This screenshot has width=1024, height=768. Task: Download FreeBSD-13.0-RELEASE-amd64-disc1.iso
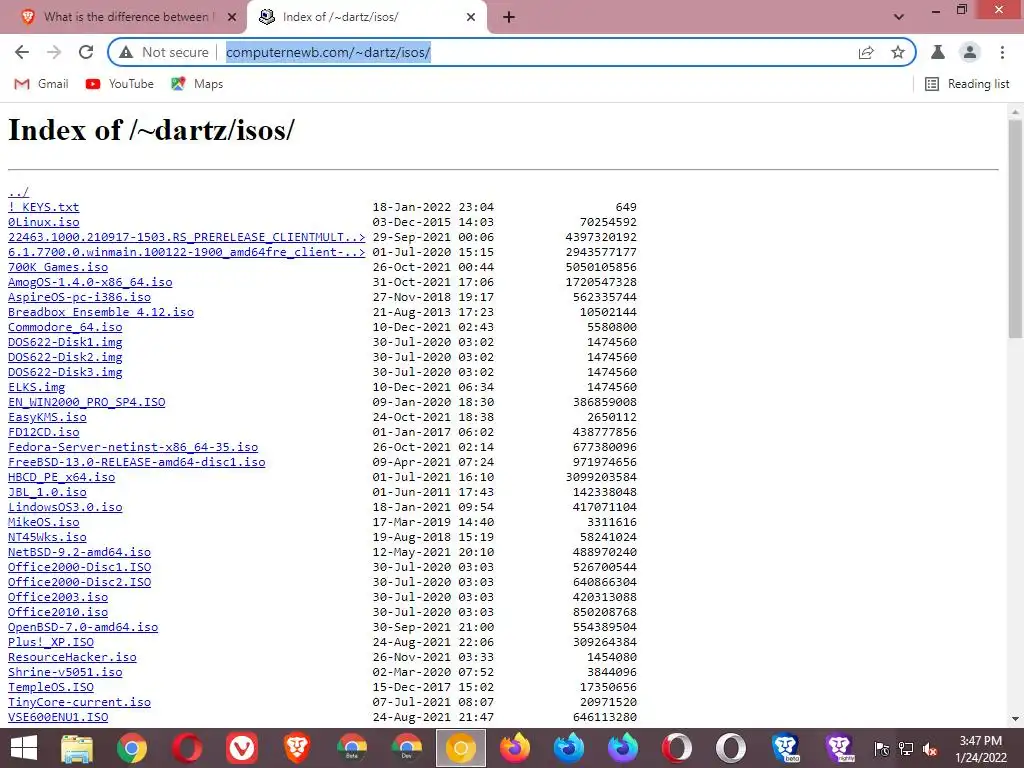click(136, 462)
